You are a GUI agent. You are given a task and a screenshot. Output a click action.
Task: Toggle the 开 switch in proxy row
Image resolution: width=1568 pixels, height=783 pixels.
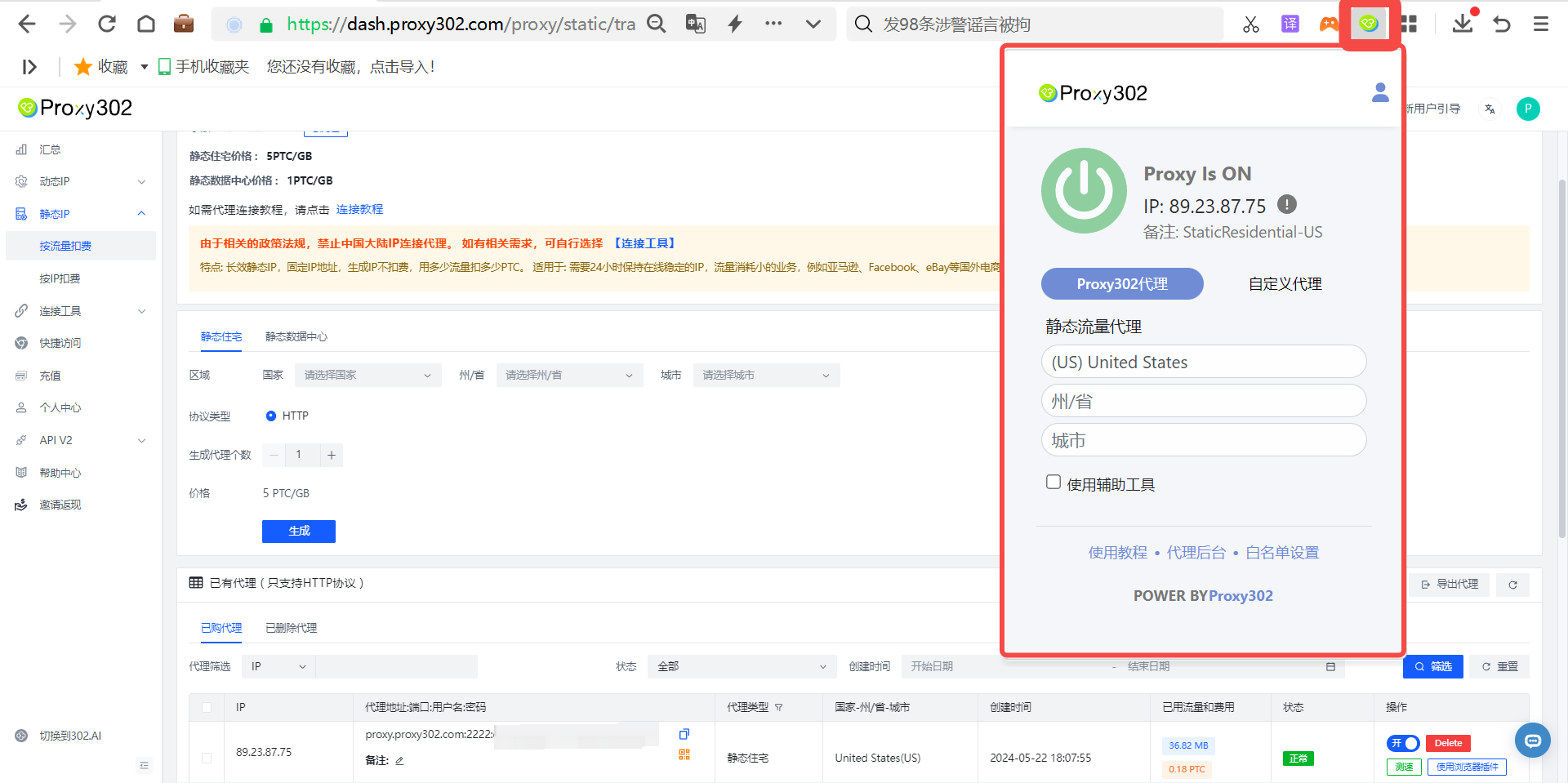(1403, 743)
